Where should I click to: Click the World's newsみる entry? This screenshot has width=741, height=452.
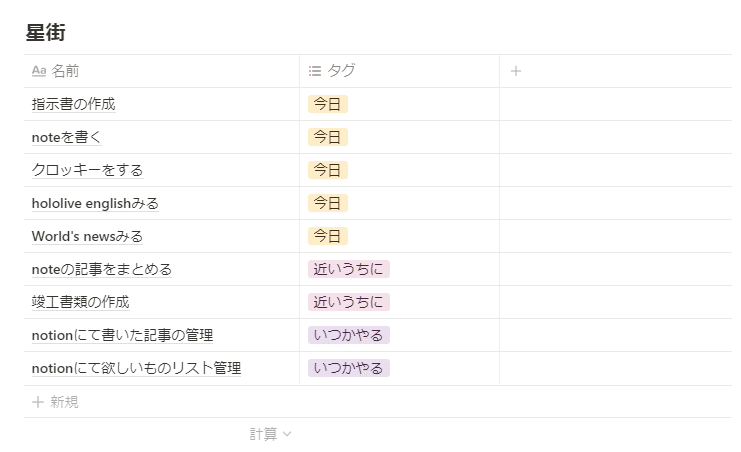tap(87, 236)
